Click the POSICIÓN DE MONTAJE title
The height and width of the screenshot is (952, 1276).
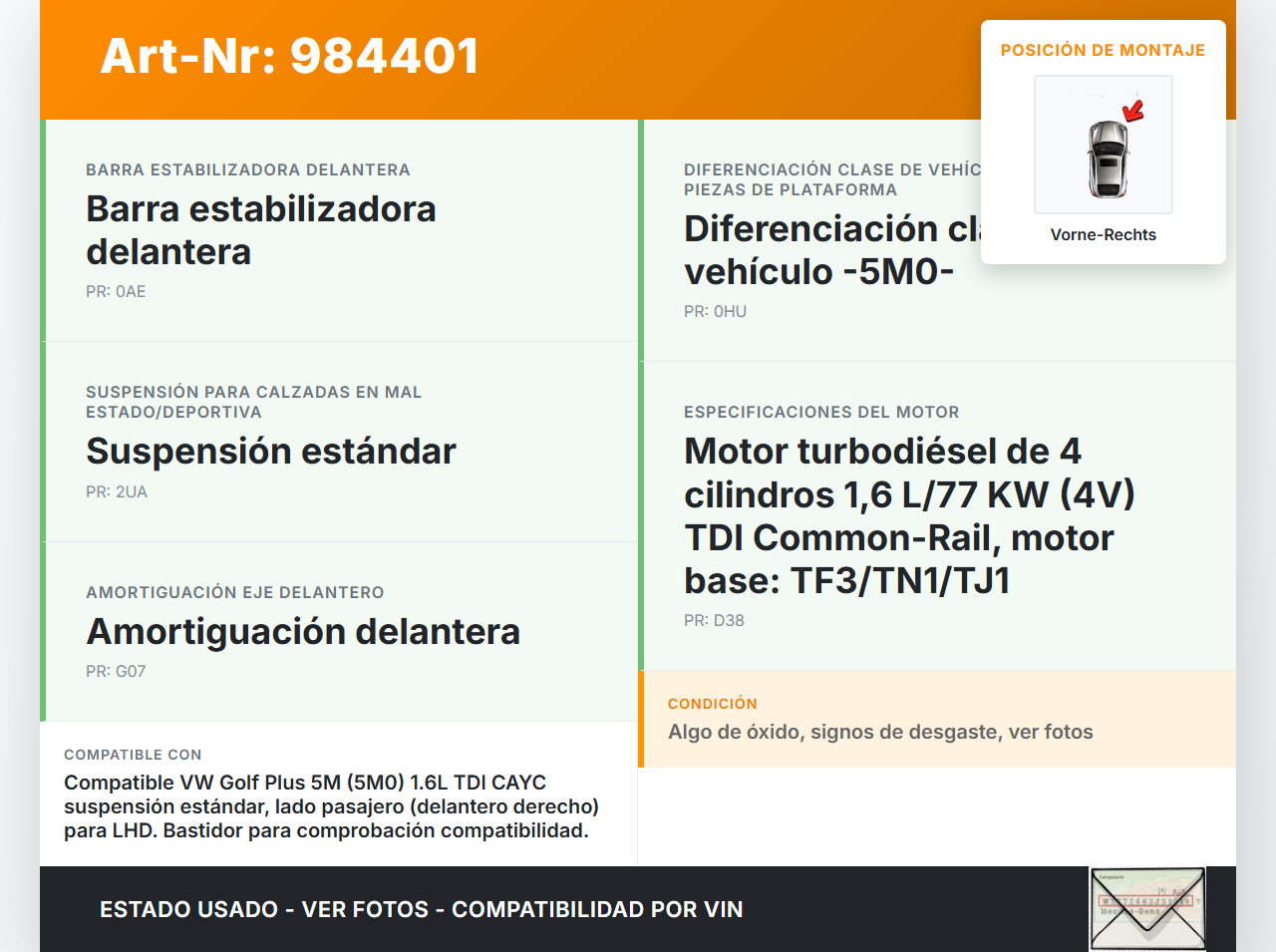[1103, 50]
